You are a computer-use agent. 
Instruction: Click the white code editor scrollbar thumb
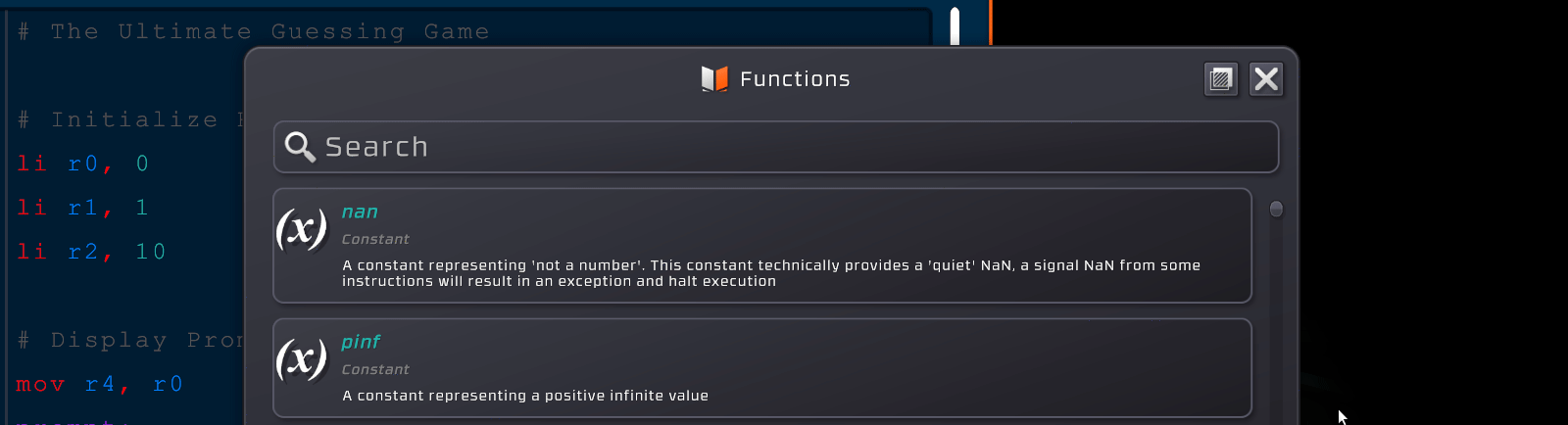click(955, 25)
